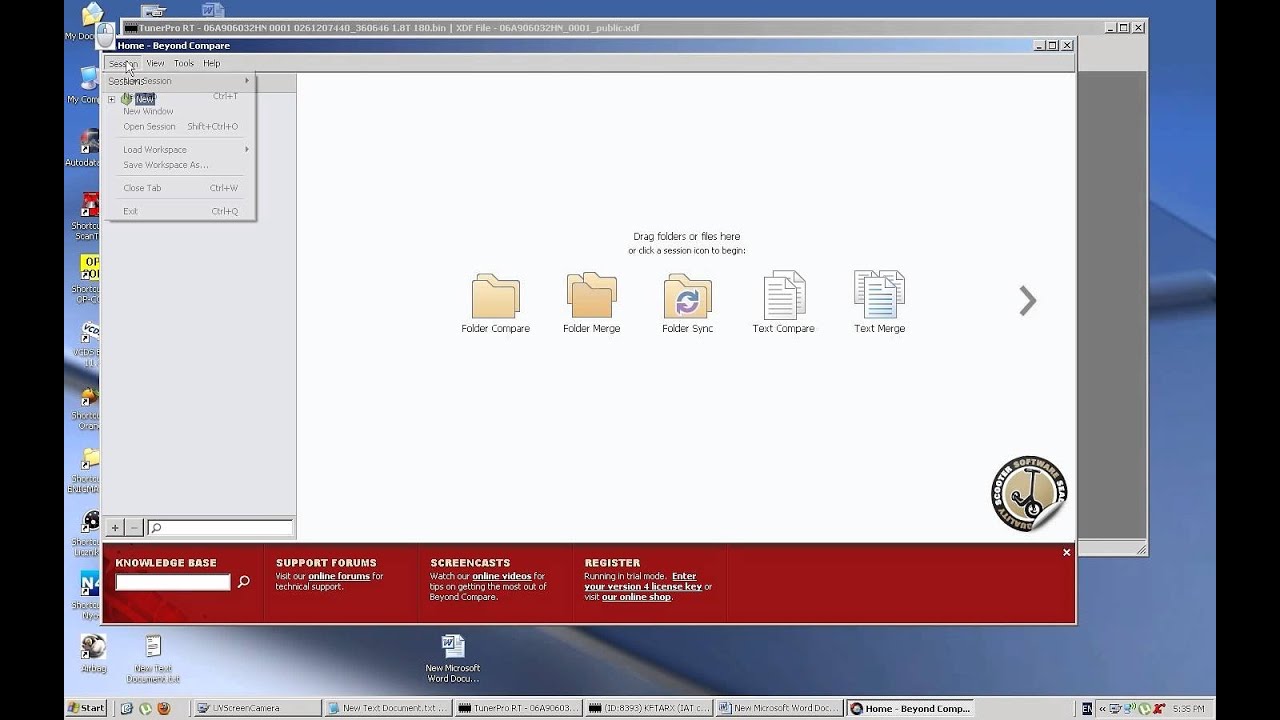Launch the Folder Sync session icon
The image size is (1280, 720).
[687, 302]
